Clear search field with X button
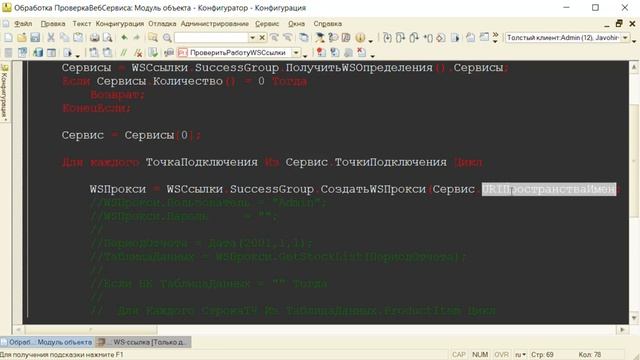Screen dimensions: 640x360 [x=262, y=38]
